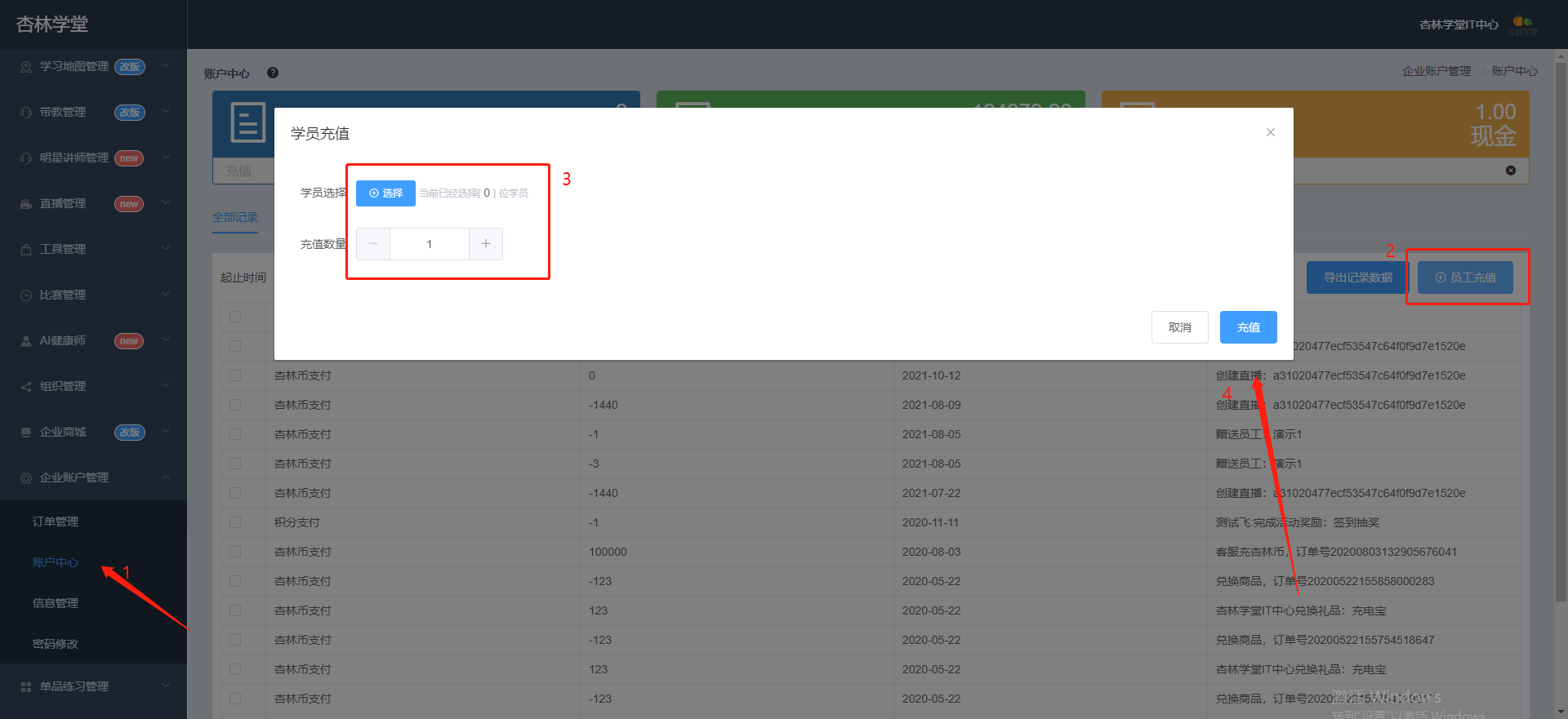1568x719 pixels.
Task: Click the 单品练习管理 grid icon
Action: click(26, 687)
